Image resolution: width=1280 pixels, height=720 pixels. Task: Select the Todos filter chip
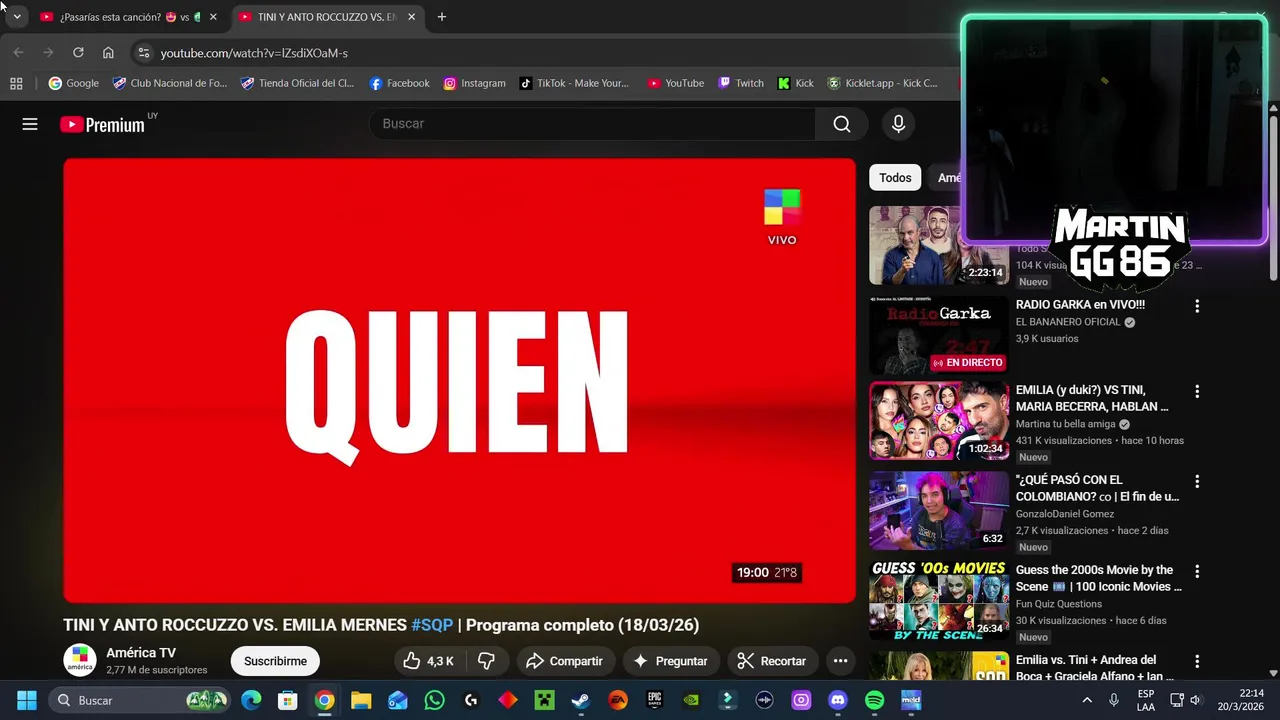tap(895, 178)
